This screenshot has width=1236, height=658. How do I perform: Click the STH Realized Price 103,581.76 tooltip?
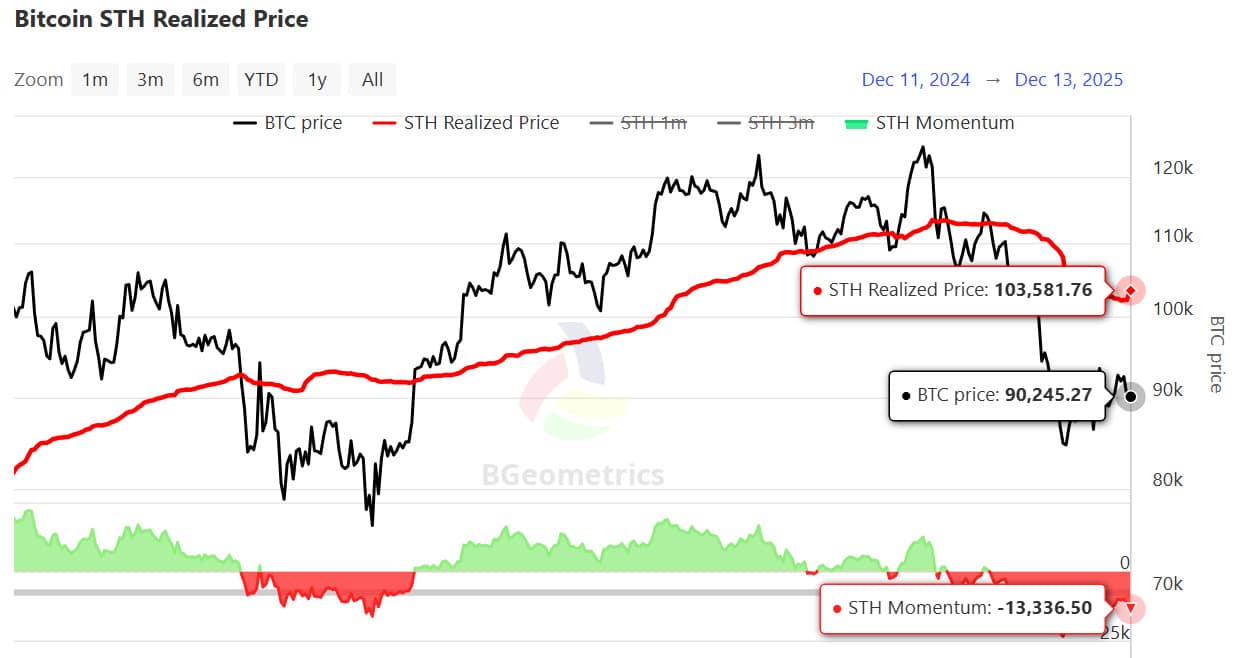click(x=951, y=291)
